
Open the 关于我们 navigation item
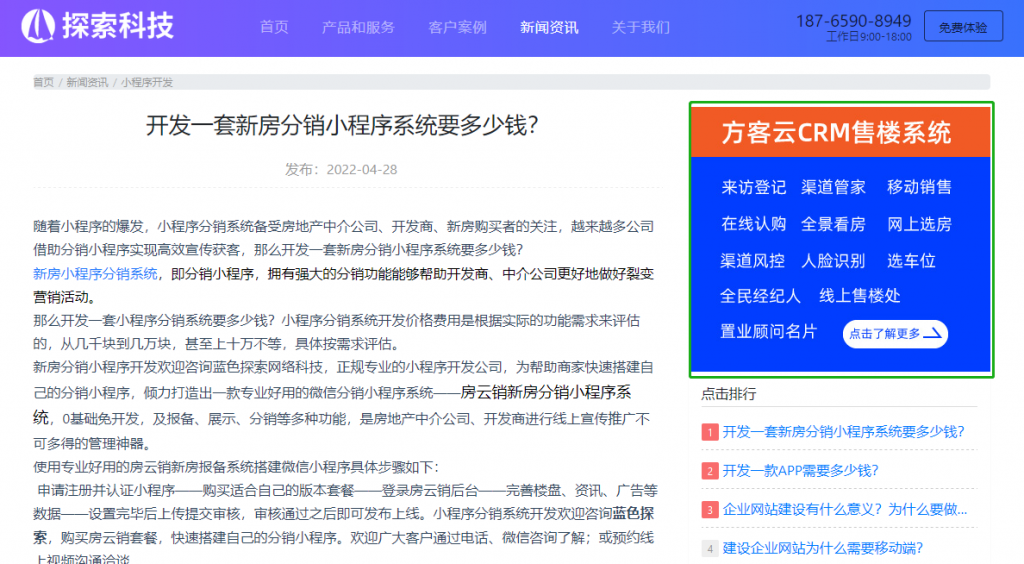(x=641, y=27)
